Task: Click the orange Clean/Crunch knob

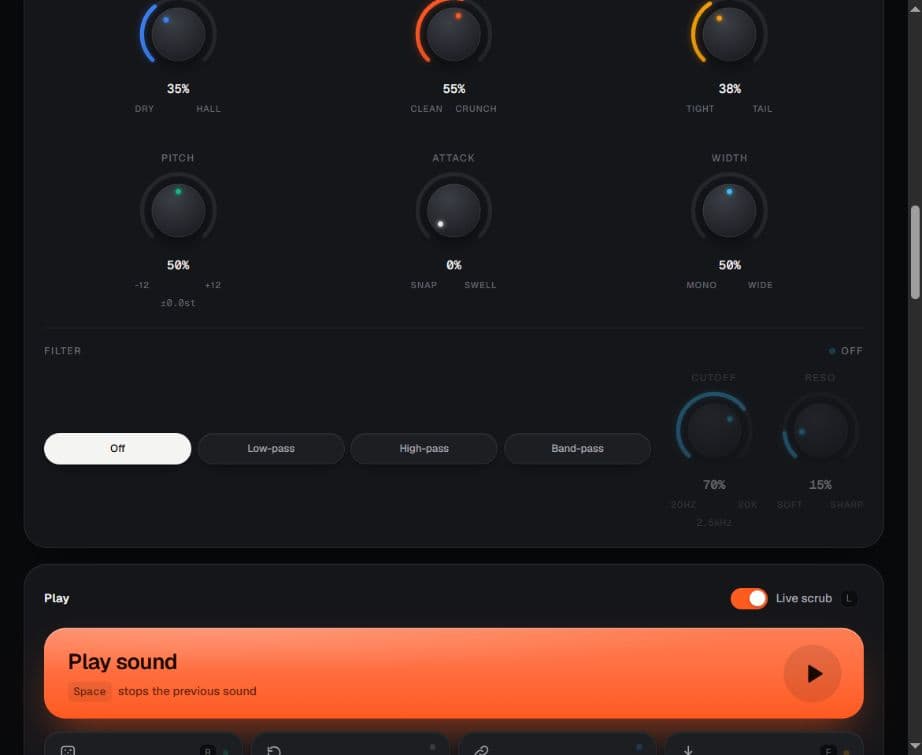Action: [x=453, y=34]
